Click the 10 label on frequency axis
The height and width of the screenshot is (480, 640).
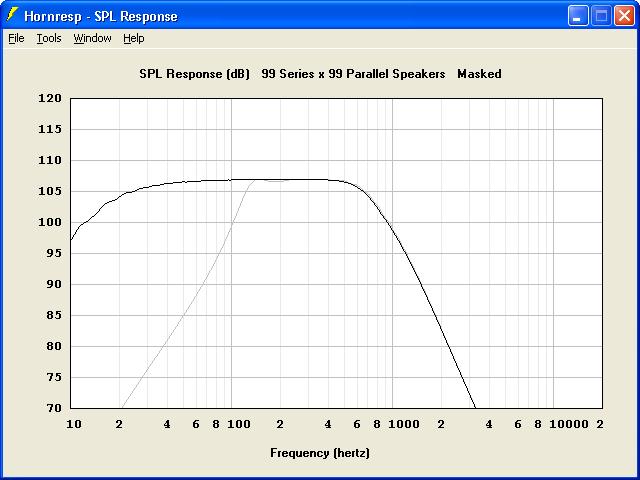pos(74,424)
